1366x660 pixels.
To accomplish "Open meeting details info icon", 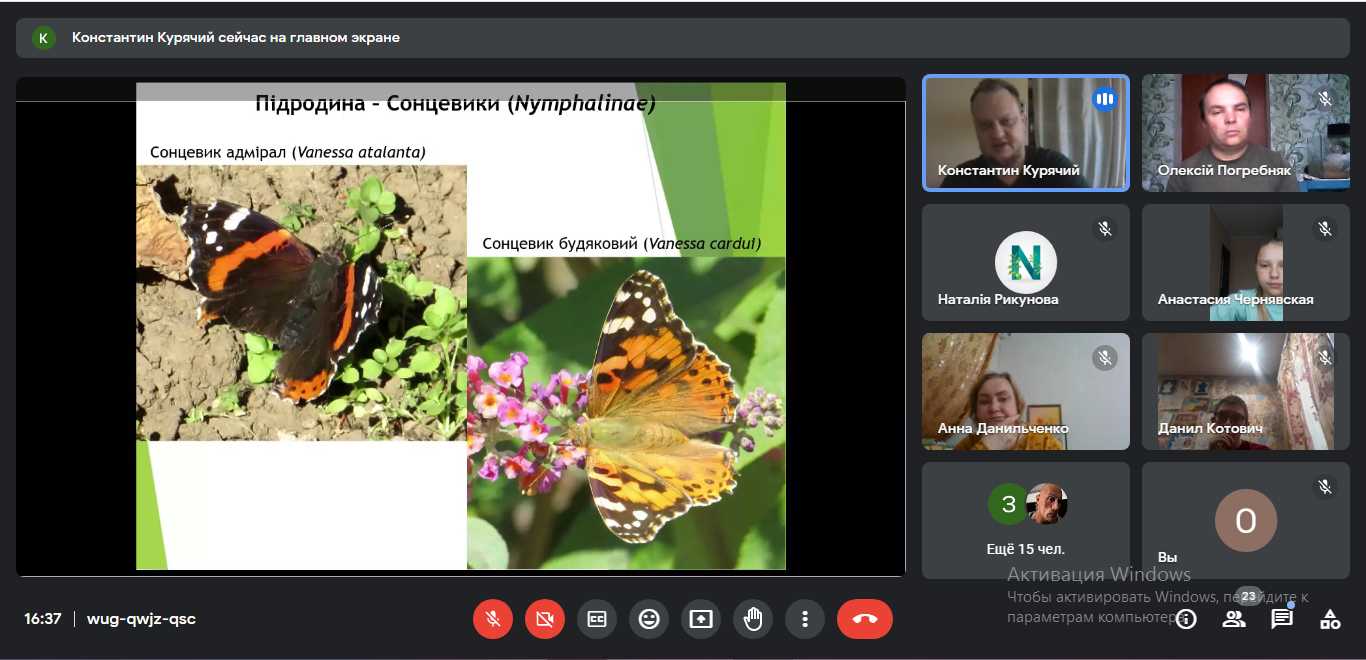I will click(x=1186, y=619).
